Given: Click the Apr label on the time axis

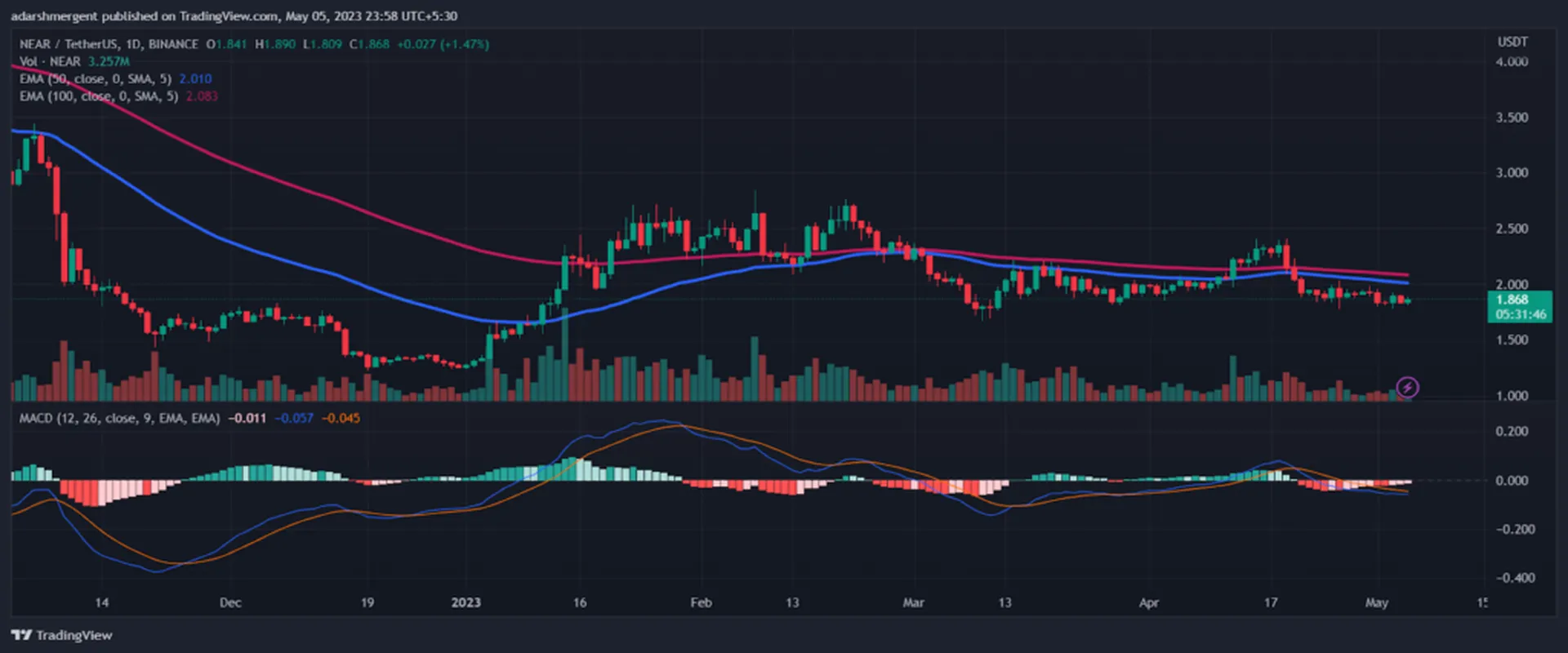Looking at the screenshot, I should (x=1148, y=602).
